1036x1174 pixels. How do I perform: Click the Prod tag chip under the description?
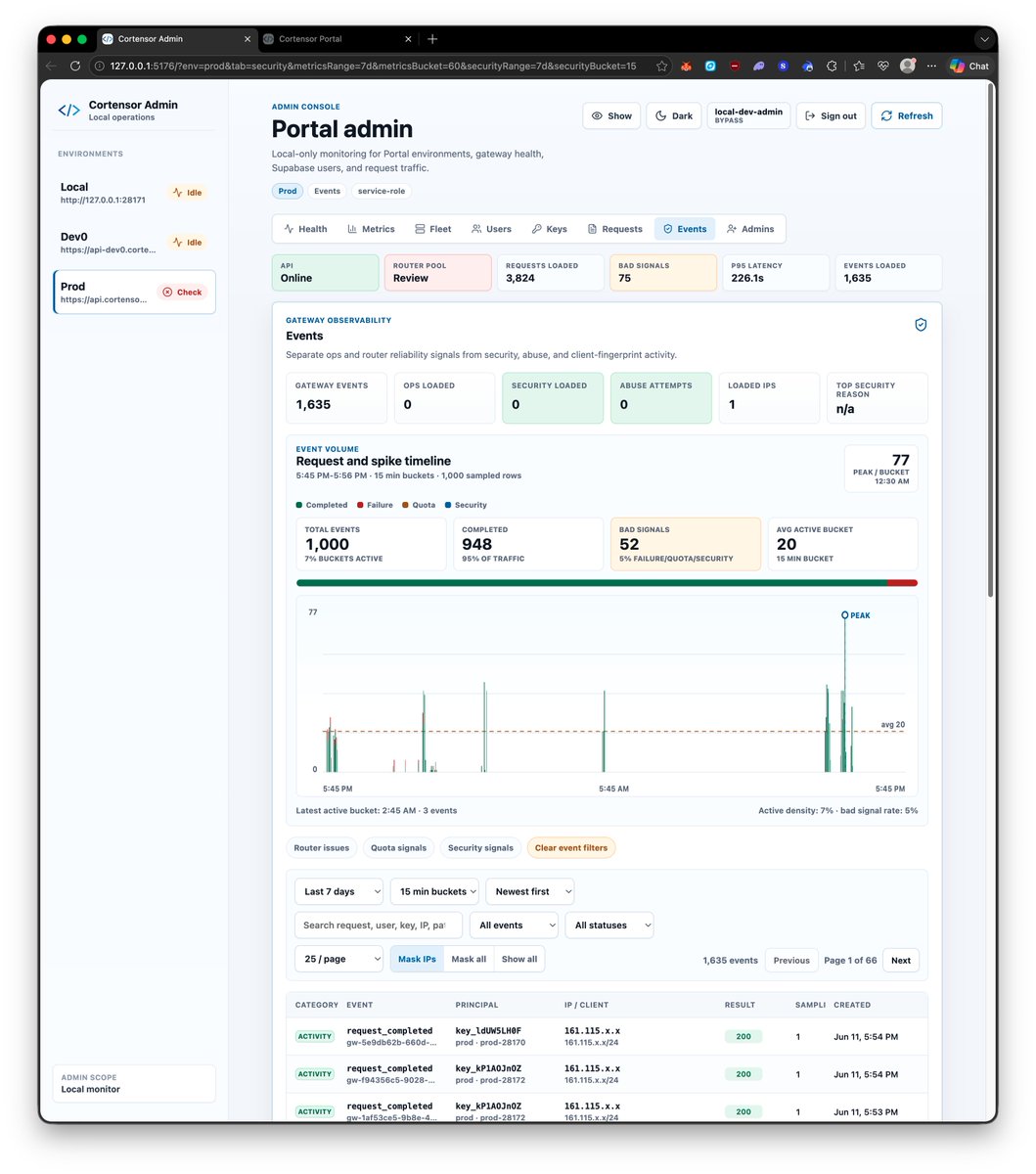coord(288,191)
